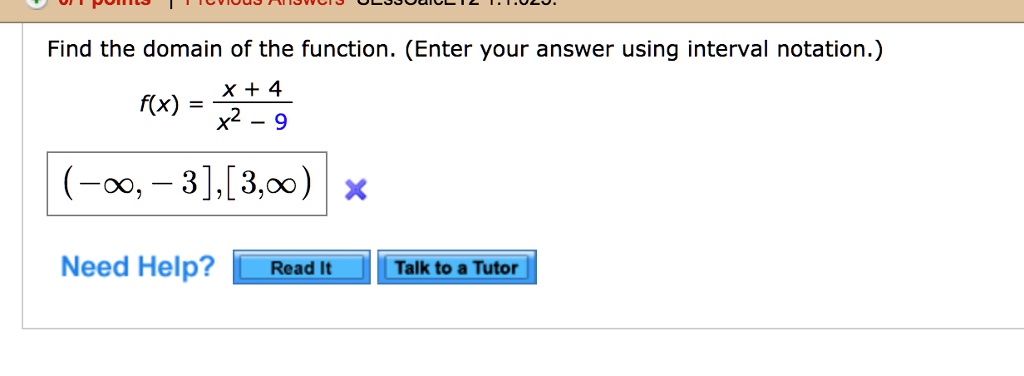The height and width of the screenshot is (376, 1024).
Task: Click the Need Help? label
Action: point(138,266)
